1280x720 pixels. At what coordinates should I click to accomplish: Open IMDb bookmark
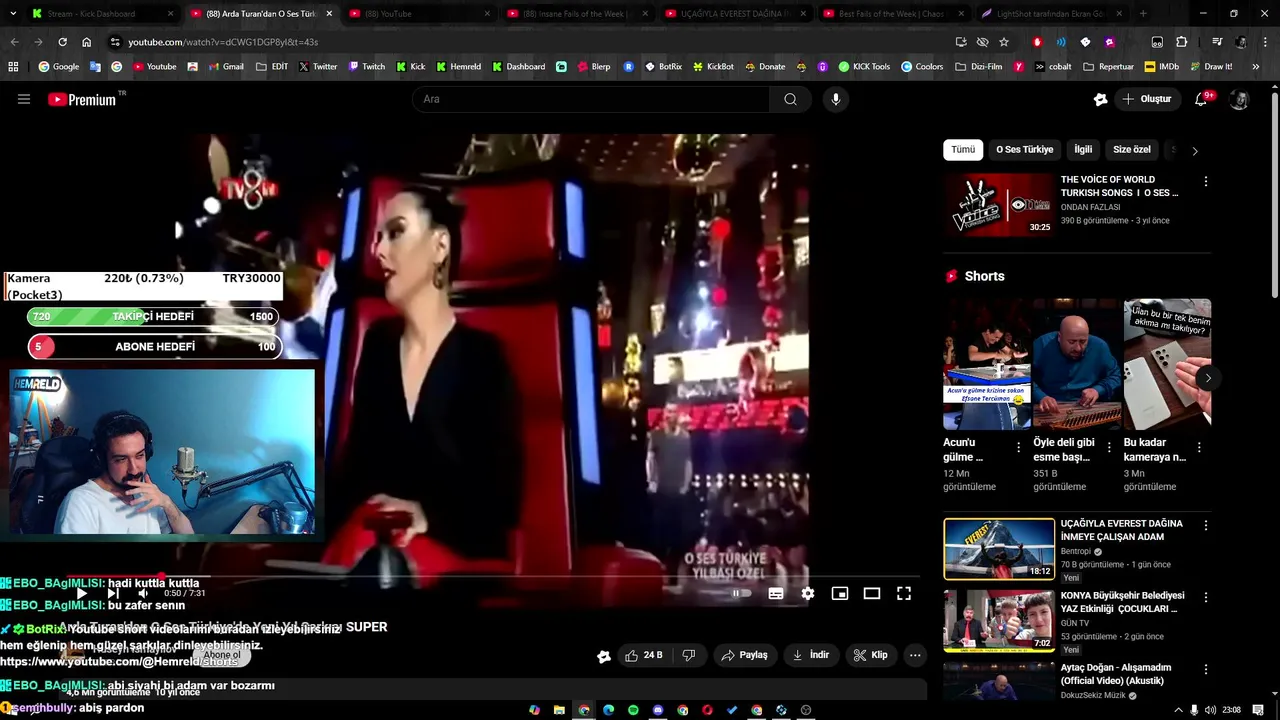[x=1161, y=67]
